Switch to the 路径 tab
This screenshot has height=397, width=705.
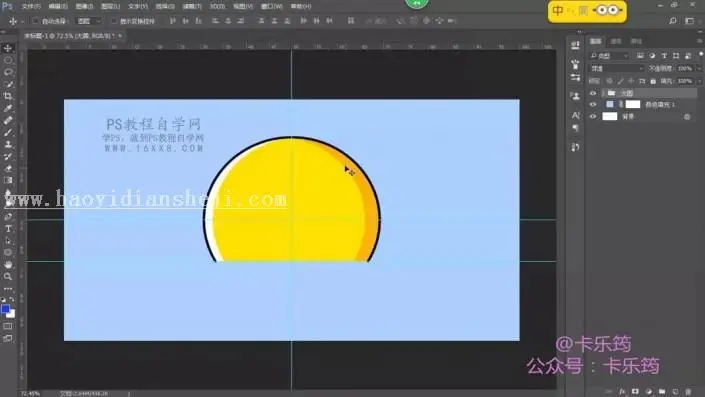(636, 41)
